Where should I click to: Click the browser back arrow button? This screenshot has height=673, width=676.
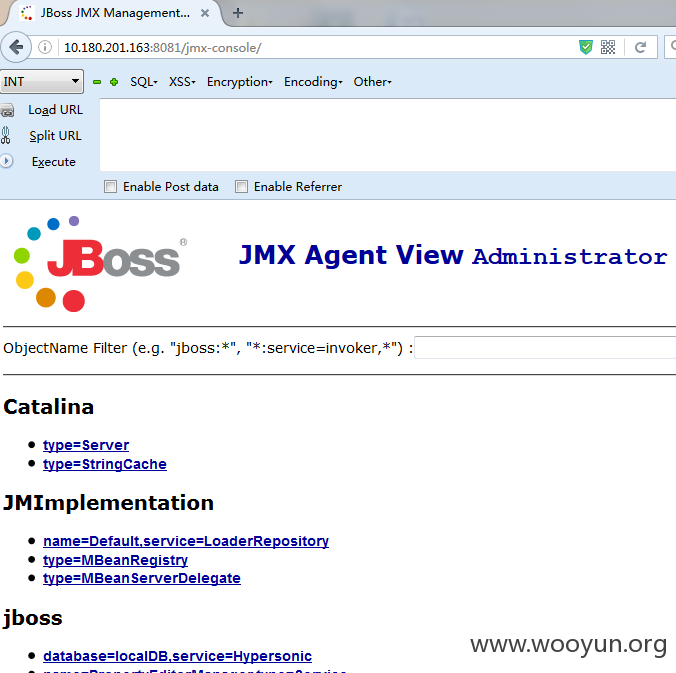click(16, 47)
